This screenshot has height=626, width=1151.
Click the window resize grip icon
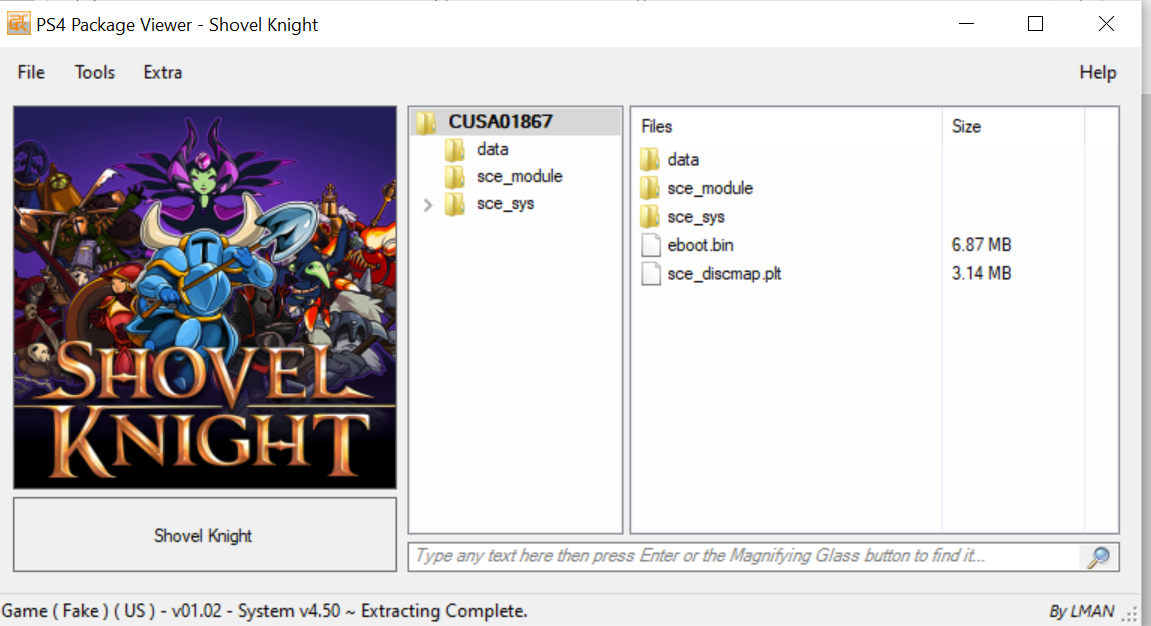click(x=1132, y=614)
